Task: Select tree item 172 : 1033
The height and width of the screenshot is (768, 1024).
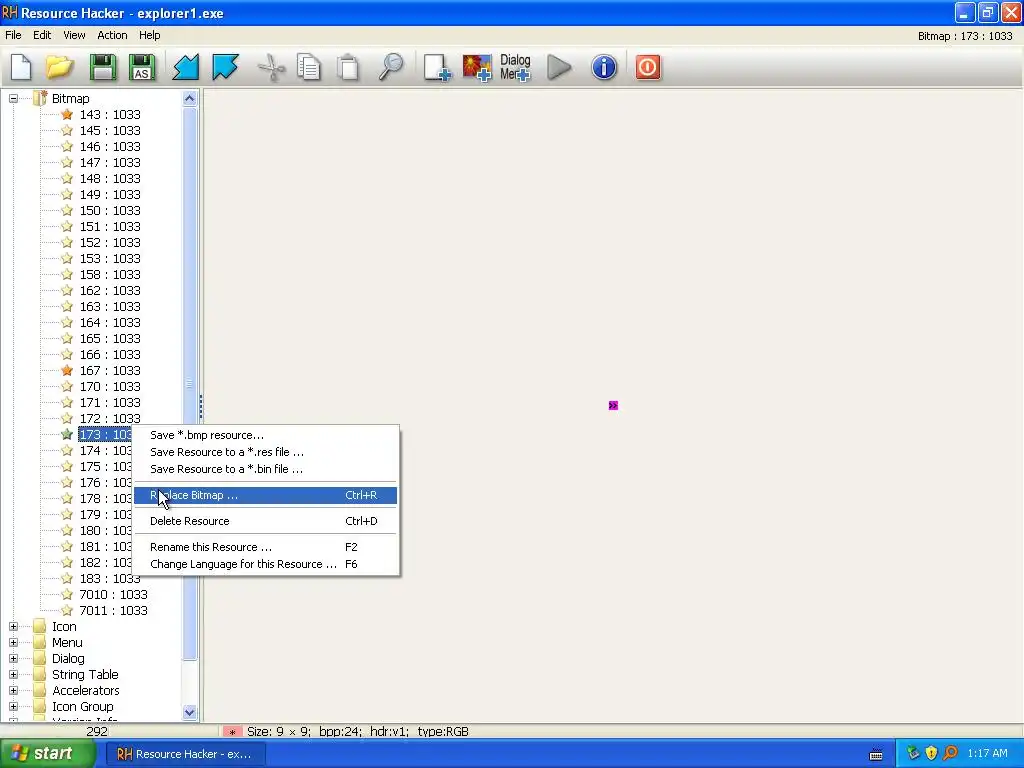Action: pos(110,419)
